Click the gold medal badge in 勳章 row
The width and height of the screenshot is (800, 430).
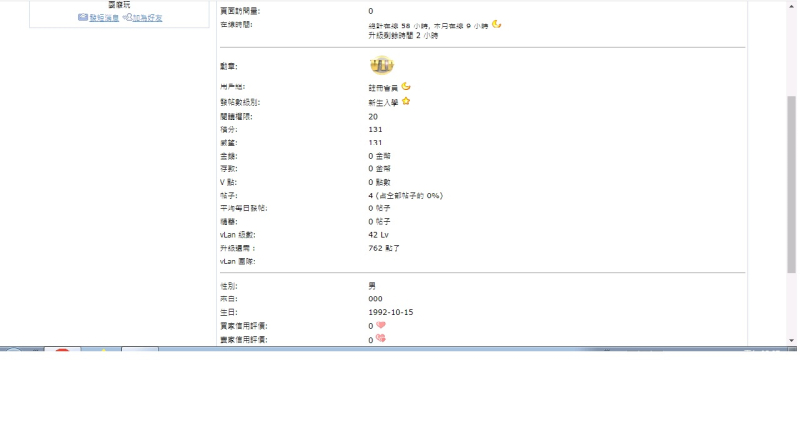[x=382, y=65]
